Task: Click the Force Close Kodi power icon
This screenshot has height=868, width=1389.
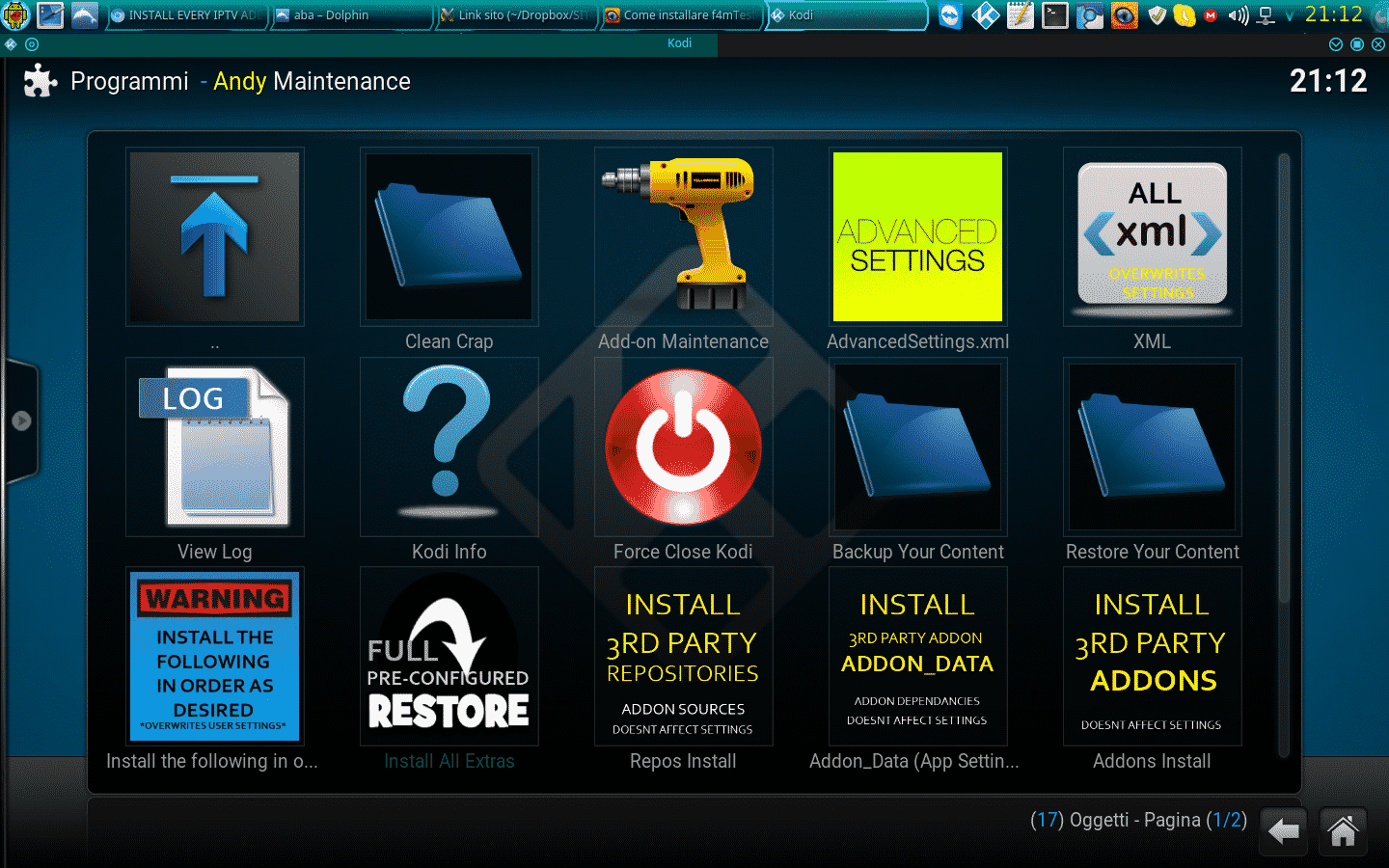Action: 684,447
